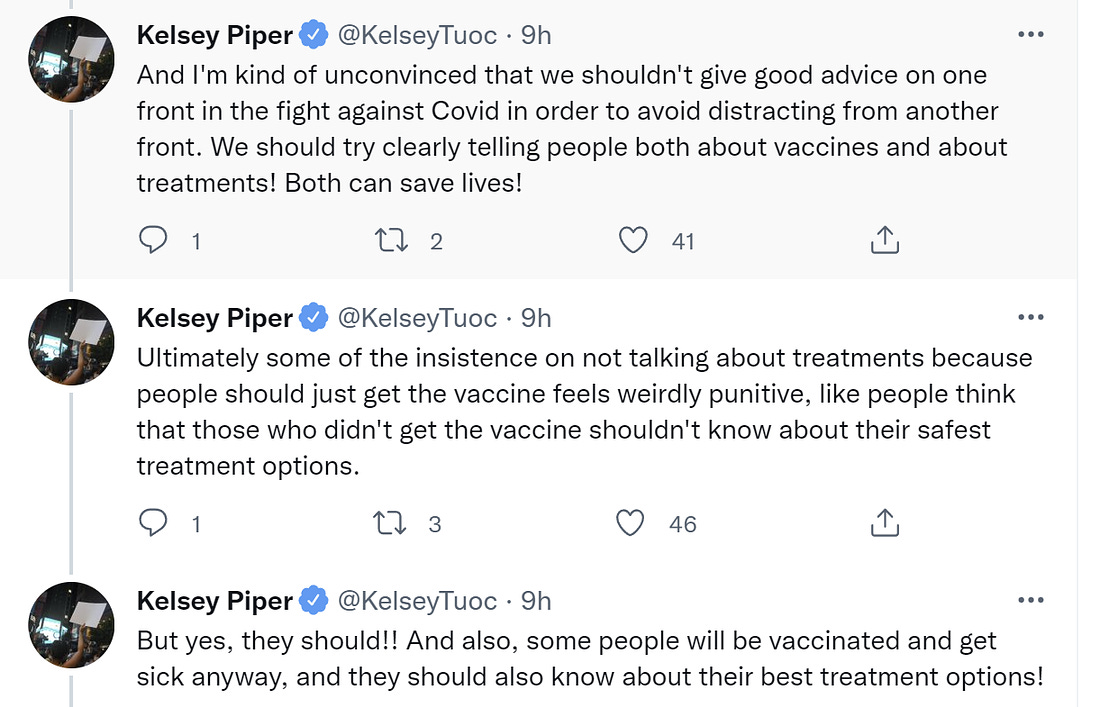This screenshot has height=707, width=1100.
Task: Open more options on the third tweet
Action: tap(1030, 601)
